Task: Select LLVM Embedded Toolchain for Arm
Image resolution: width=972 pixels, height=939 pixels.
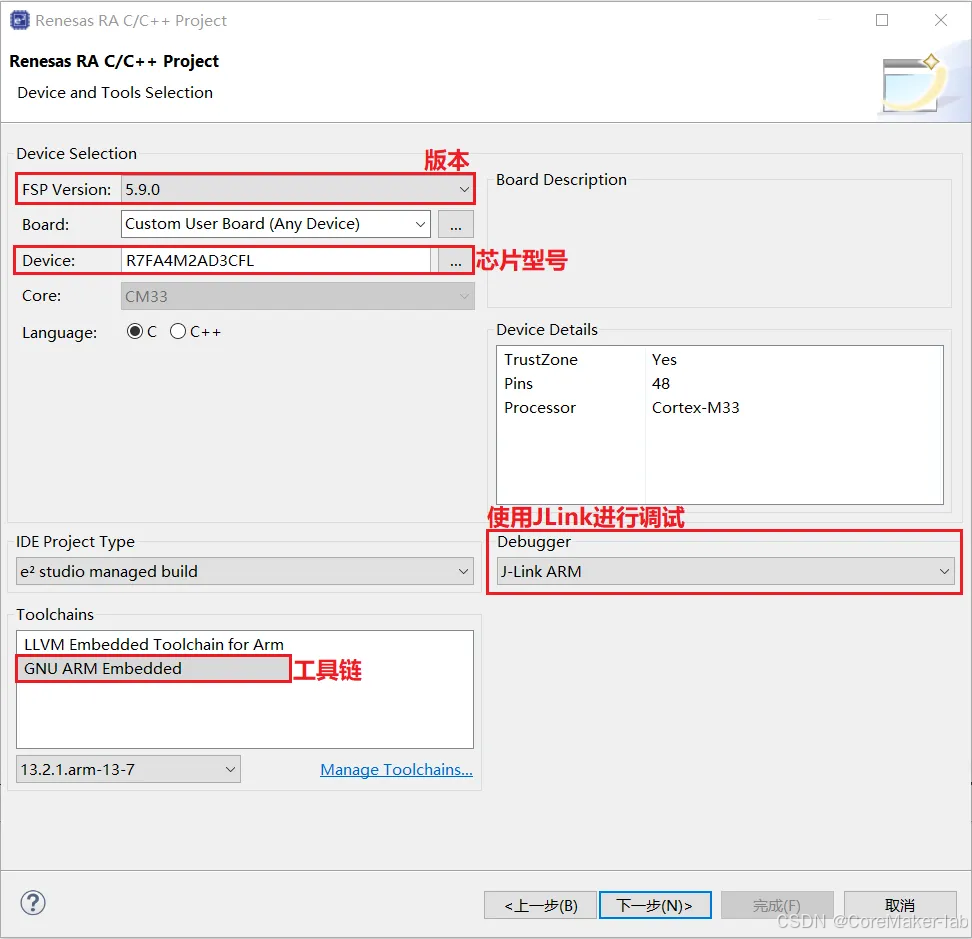Action: 154,645
